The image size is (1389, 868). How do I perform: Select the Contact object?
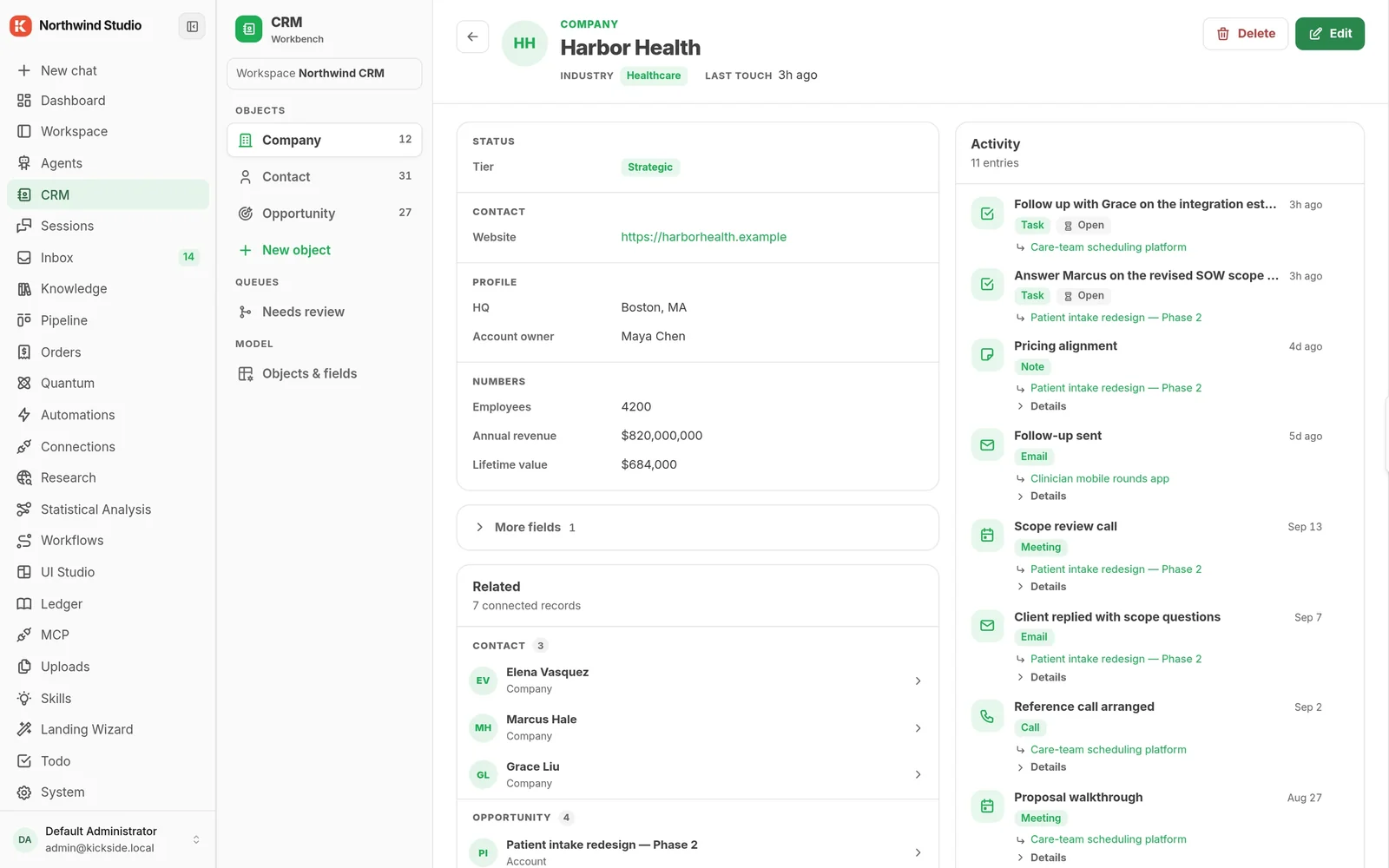click(325, 176)
